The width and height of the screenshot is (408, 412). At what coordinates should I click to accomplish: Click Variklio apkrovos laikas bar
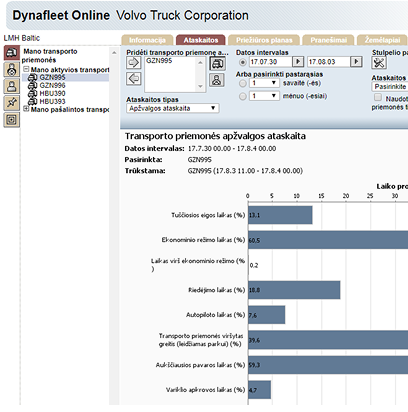coord(260,390)
